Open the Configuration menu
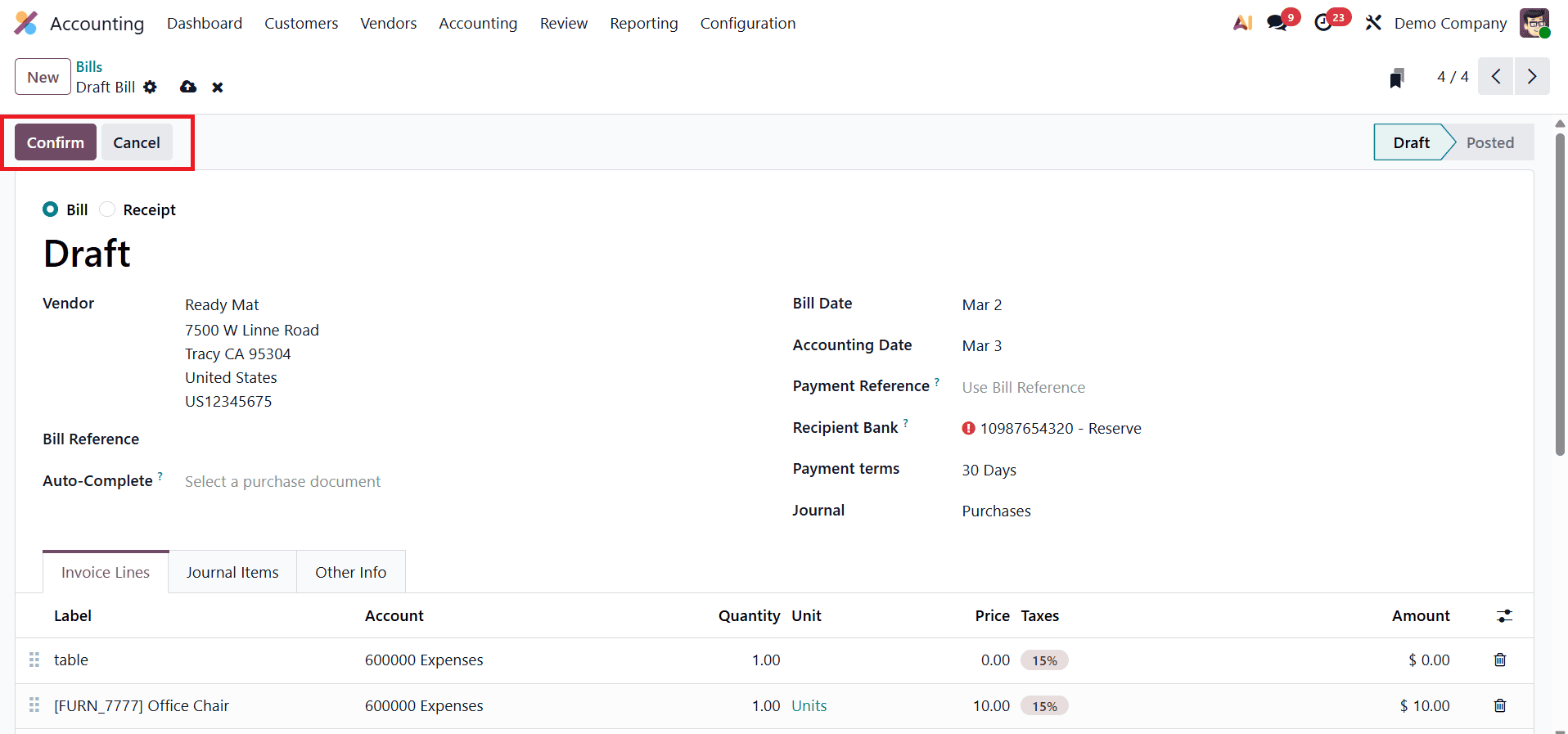 748,23
